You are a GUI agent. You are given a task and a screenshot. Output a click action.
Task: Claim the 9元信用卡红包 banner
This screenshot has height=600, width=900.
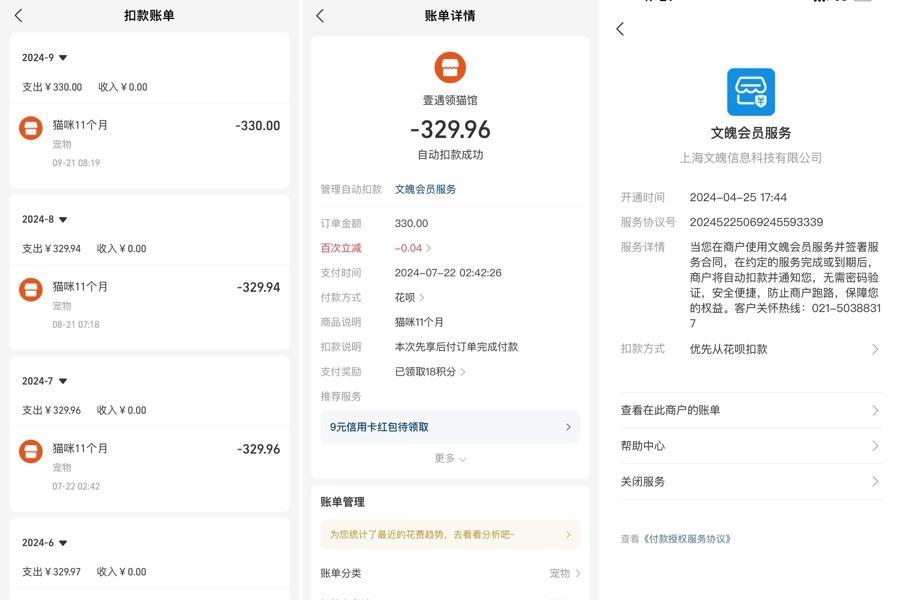click(x=450, y=427)
